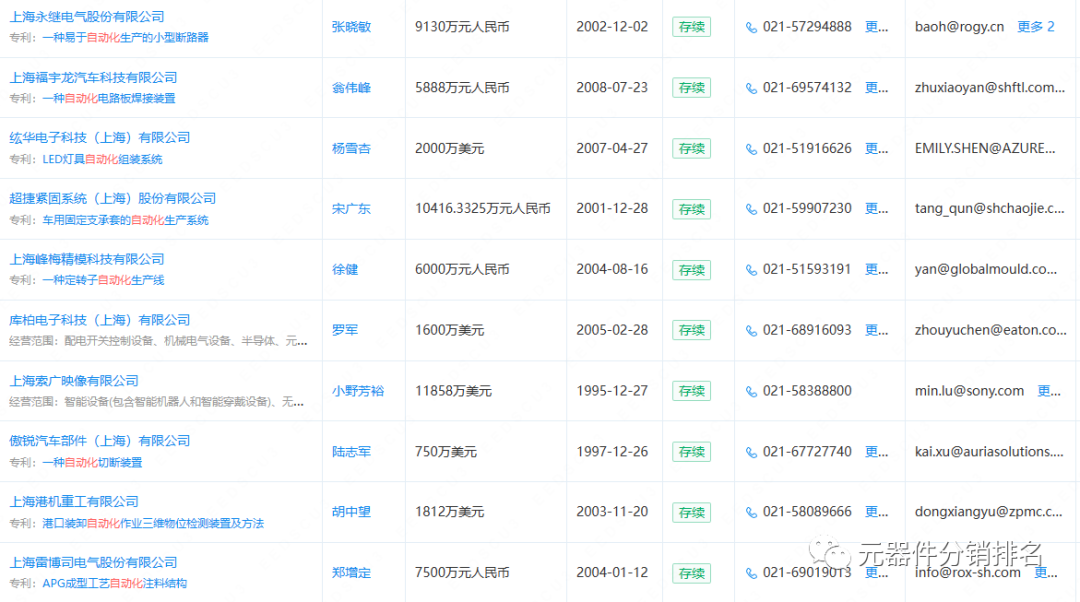The image size is (1080, 602).
Task: Expand more phones after 021-69574132
Action: pos(877,87)
